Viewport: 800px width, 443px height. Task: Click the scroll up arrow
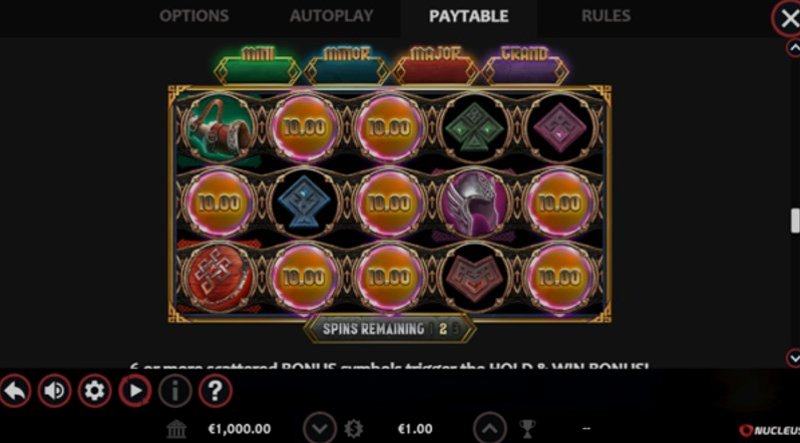pyautogui.click(x=794, y=48)
